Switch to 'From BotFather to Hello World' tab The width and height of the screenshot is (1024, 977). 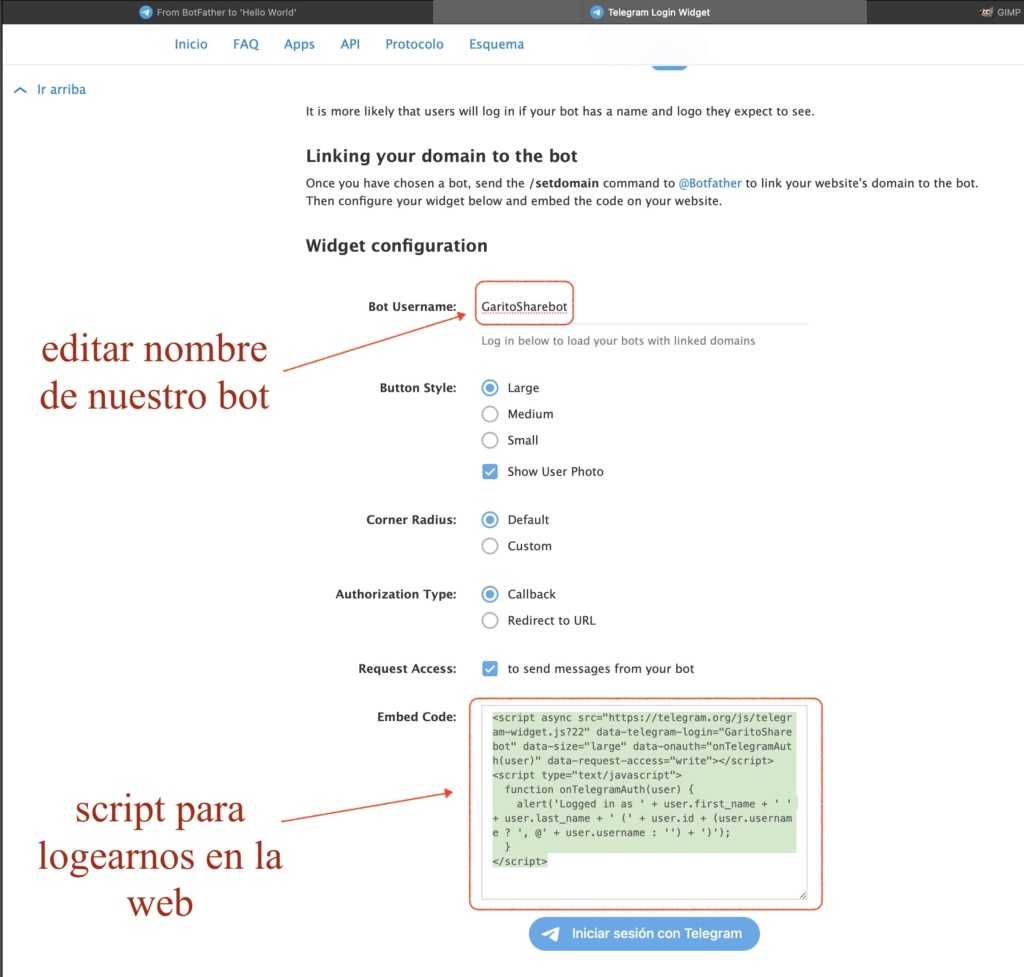point(217,12)
